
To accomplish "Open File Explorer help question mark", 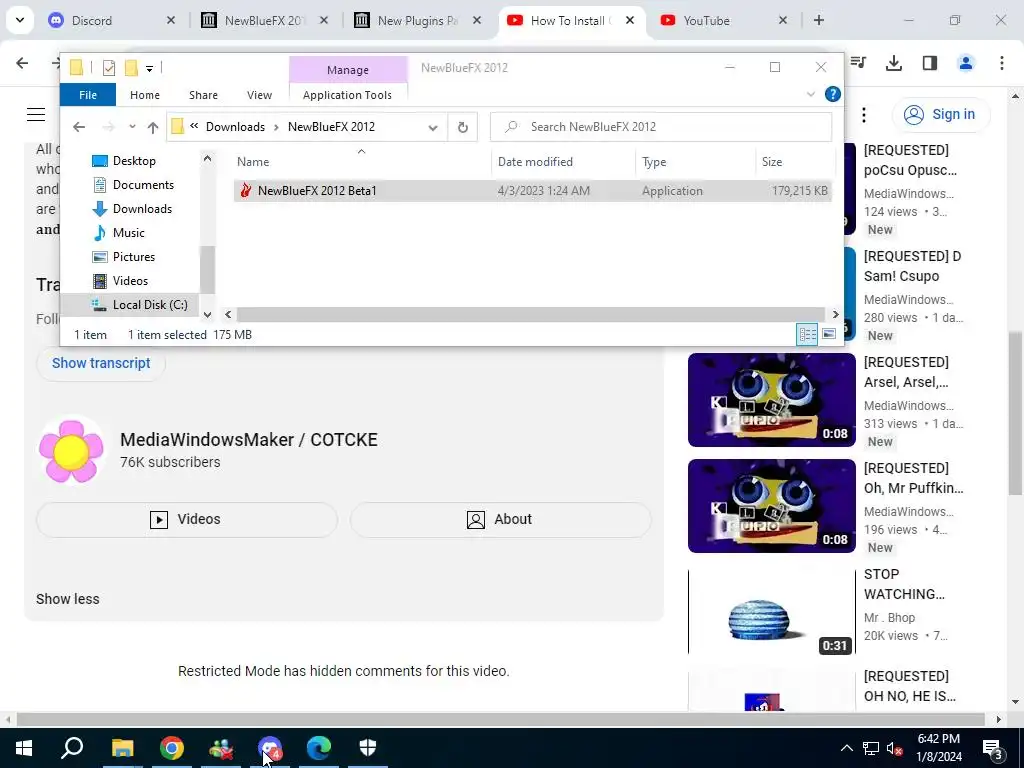I will click(833, 94).
